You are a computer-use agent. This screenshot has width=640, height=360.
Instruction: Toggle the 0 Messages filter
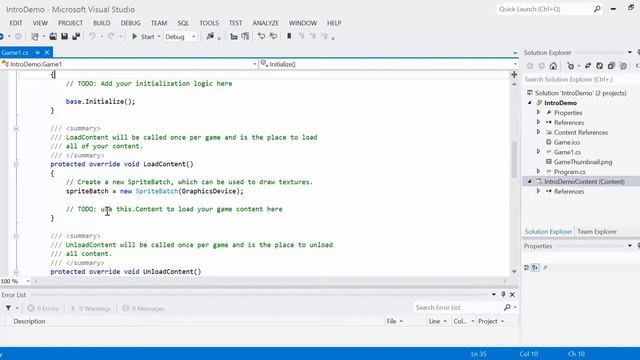[x=143, y=309]
